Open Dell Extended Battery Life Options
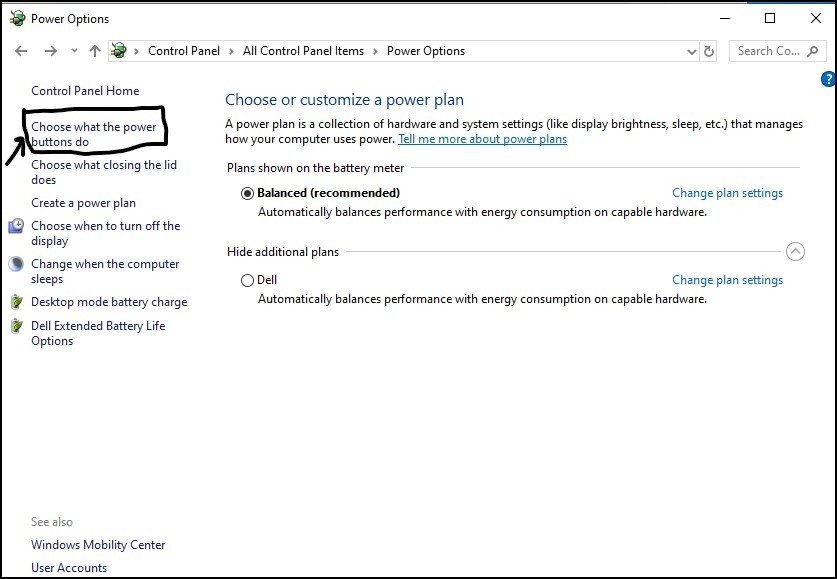The height and width of the screenshot is (579, 837). (x=98, y=333)
